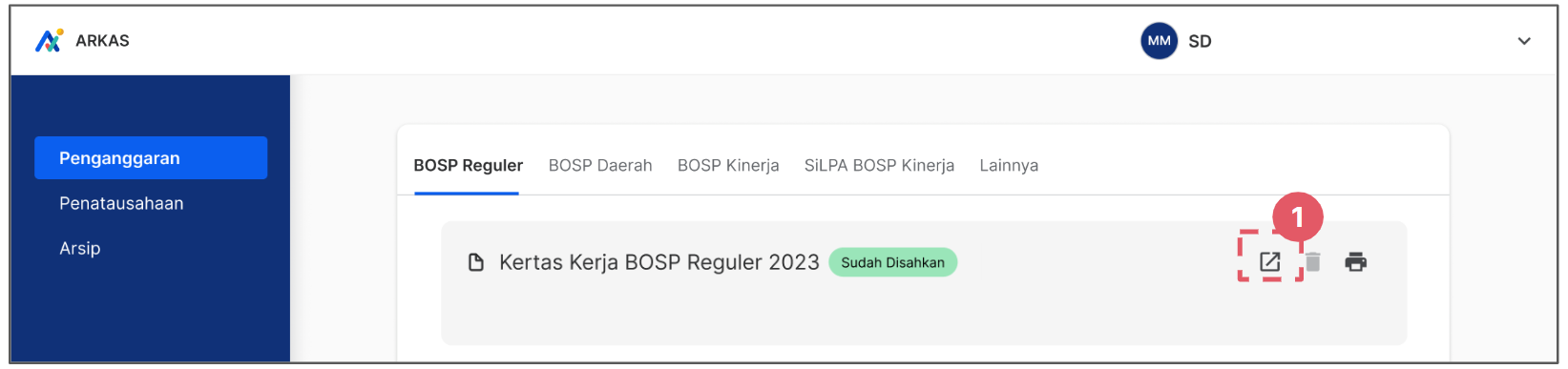Screen dimensions: 1568x369
Task: Choose the Lainnya tab
Action: click(1009, 165)
